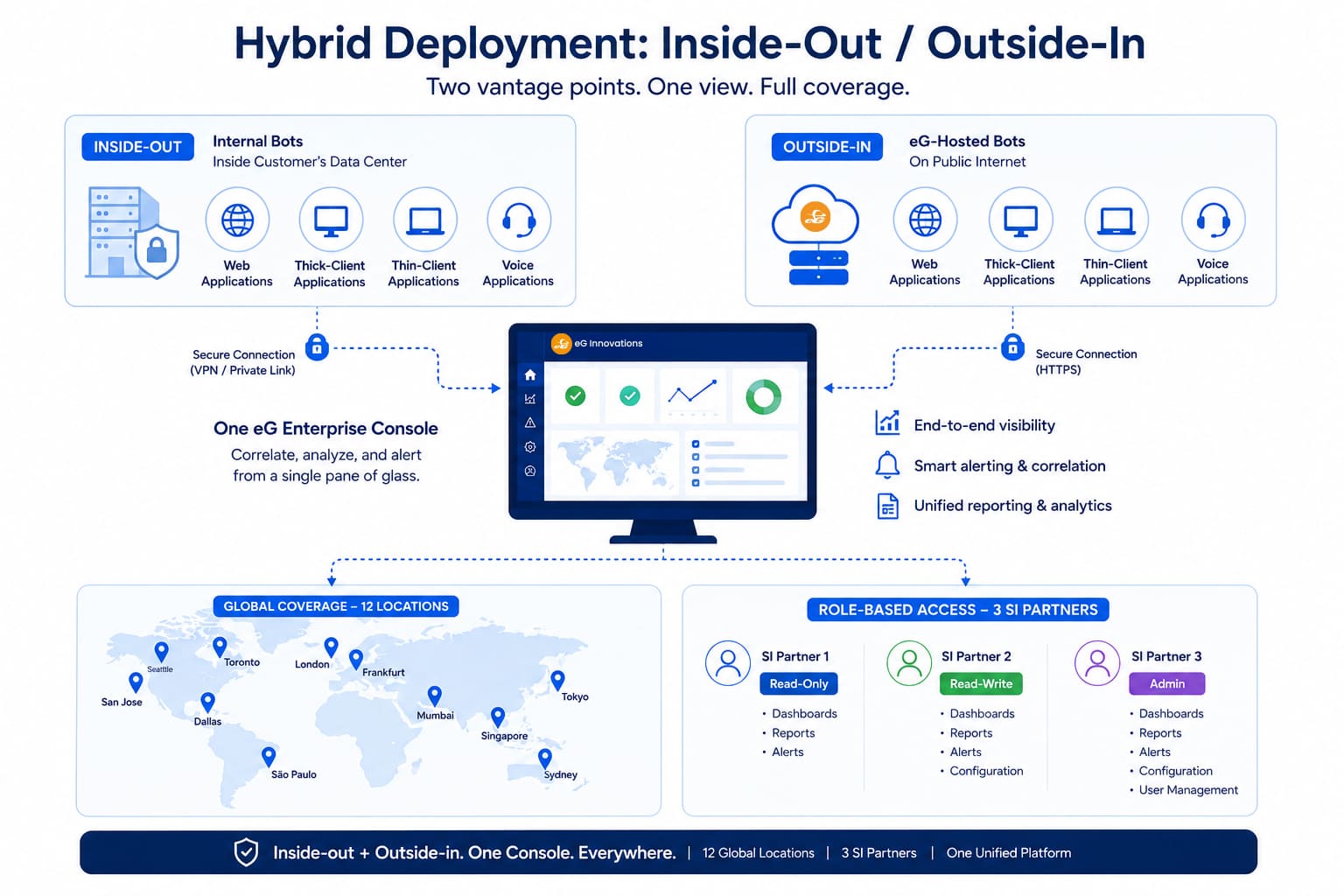Click the data center building with shield icon
This screenshot has width=1344, height=896.
(132, 232)
